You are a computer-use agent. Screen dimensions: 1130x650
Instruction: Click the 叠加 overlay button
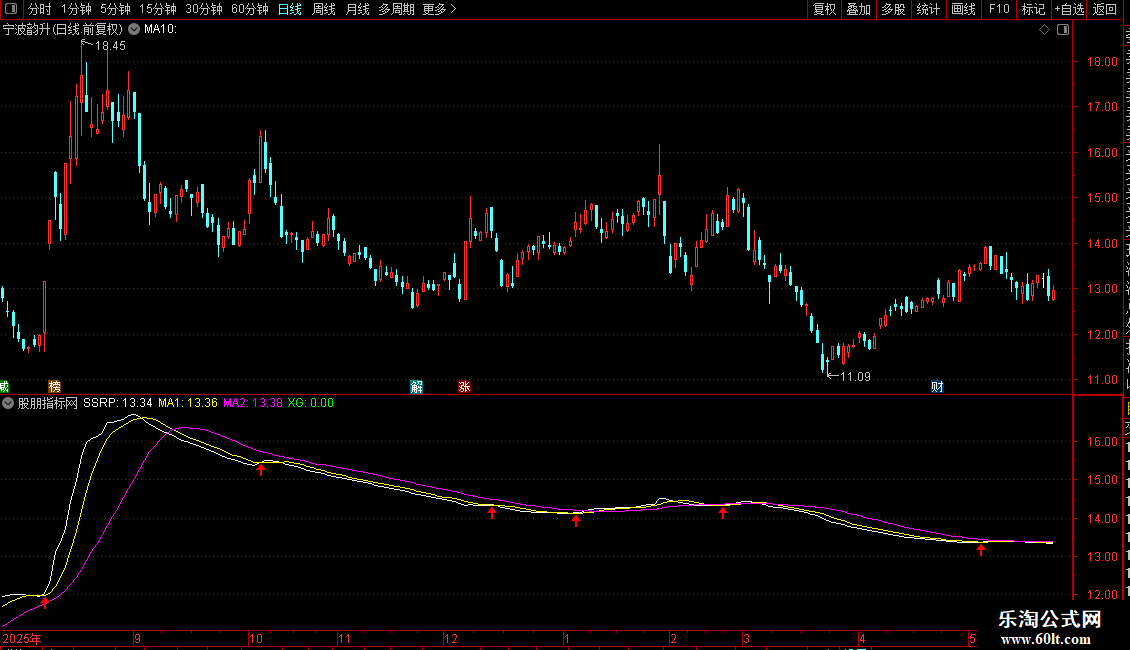pyautogui.click(x=859, y=9)
